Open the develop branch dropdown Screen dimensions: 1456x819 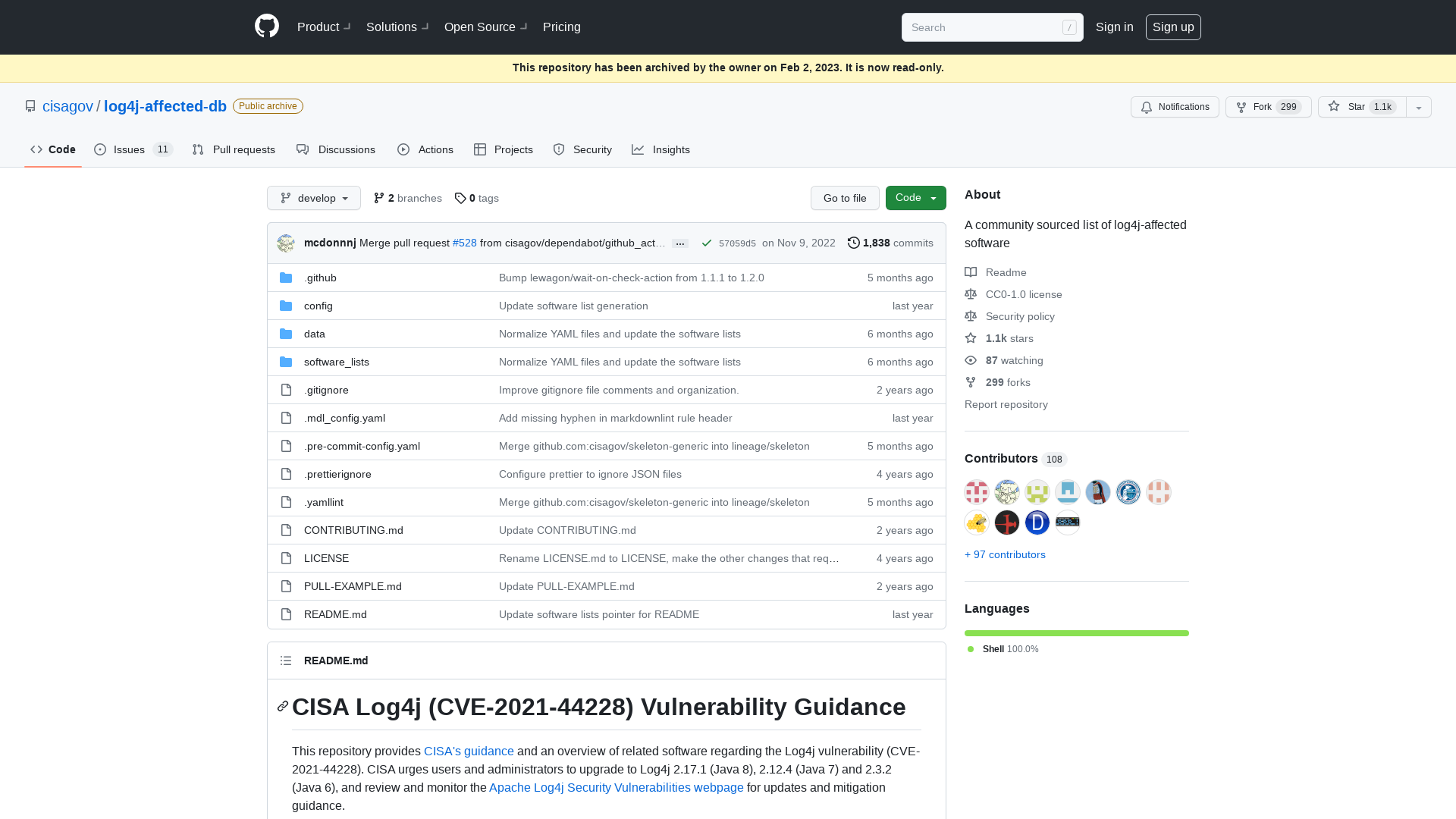[x=314, y=198]
